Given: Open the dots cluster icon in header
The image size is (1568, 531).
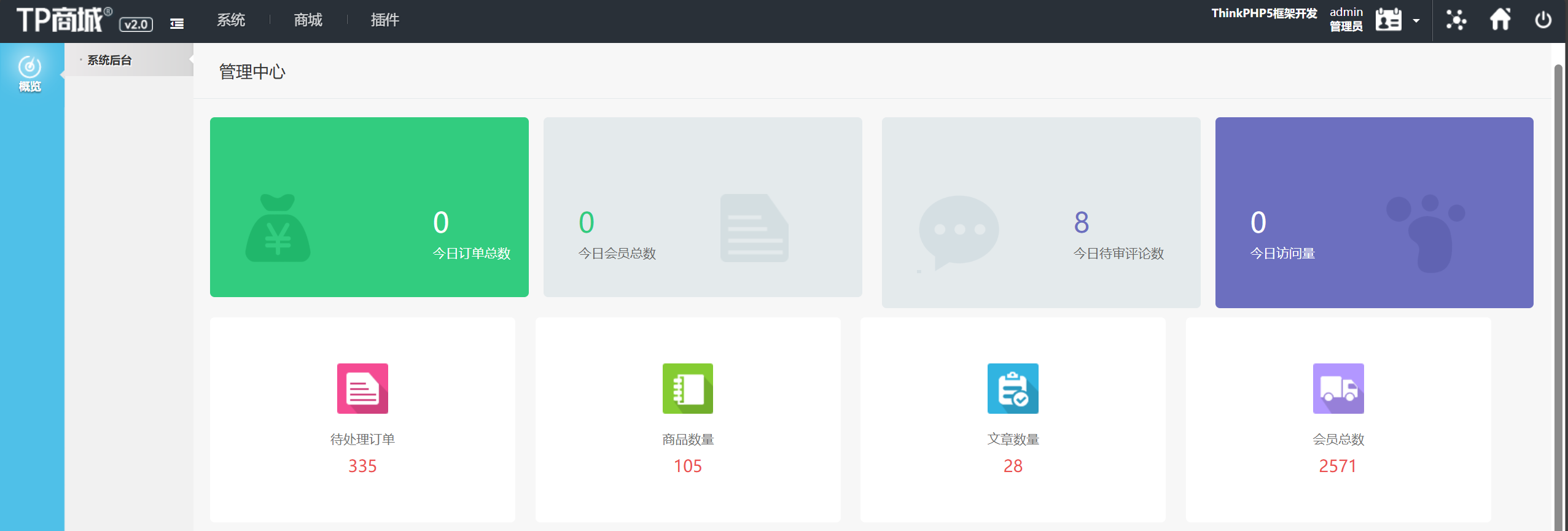Looking at the screenshot, I should pos(1456,20).
